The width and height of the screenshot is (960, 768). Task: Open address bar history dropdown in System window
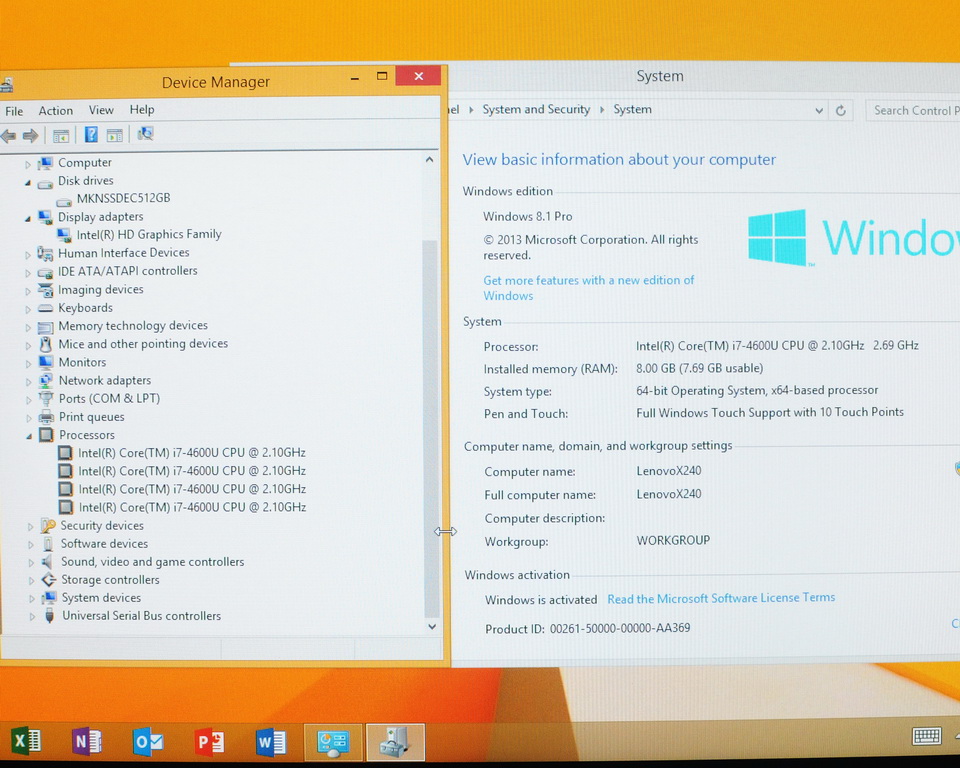(x=819, y=111)
